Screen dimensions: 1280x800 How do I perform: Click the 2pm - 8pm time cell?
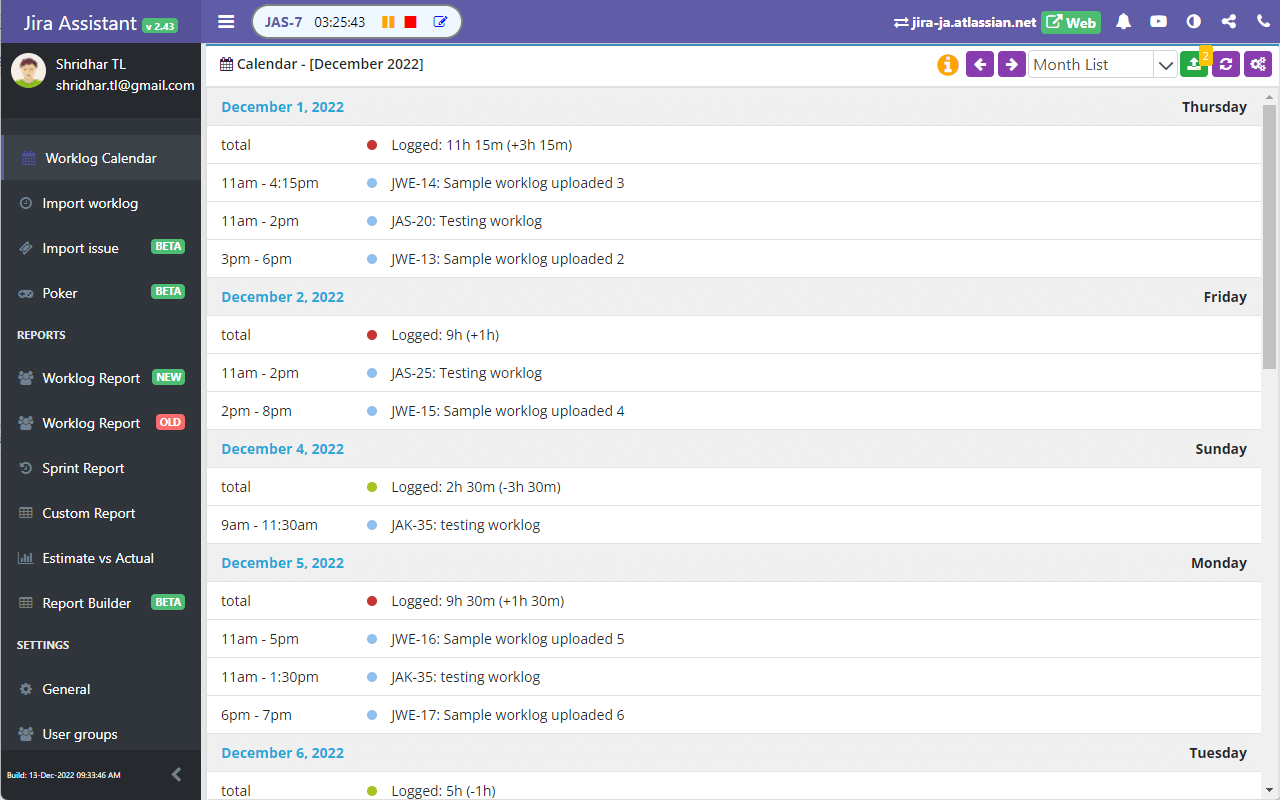point(256,411)
